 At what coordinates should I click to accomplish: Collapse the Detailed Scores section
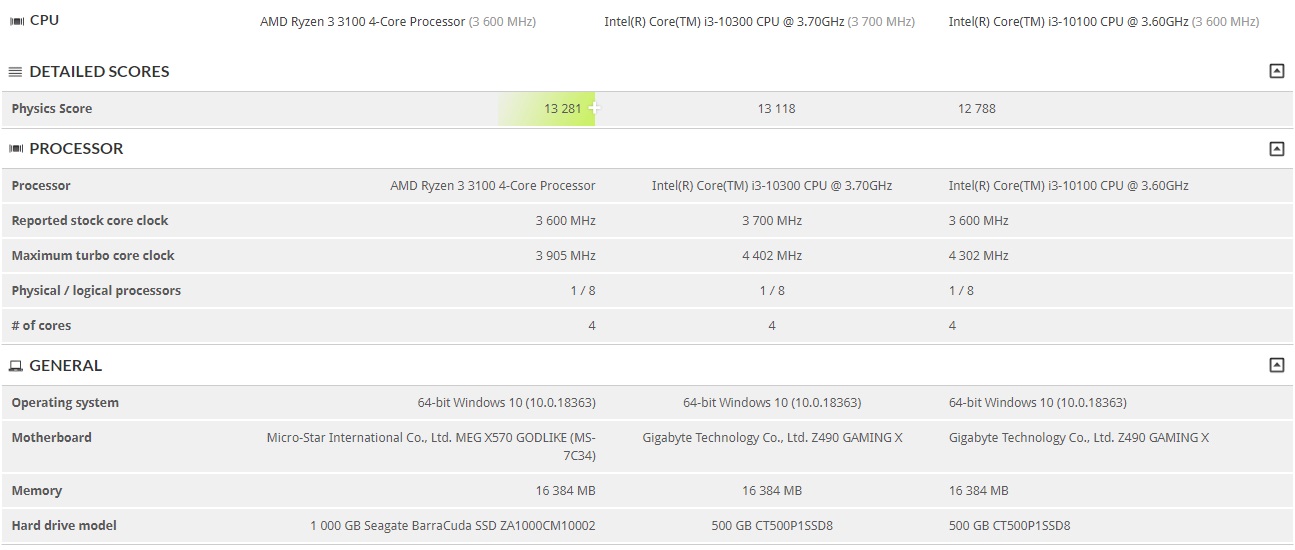[1276, 72]
